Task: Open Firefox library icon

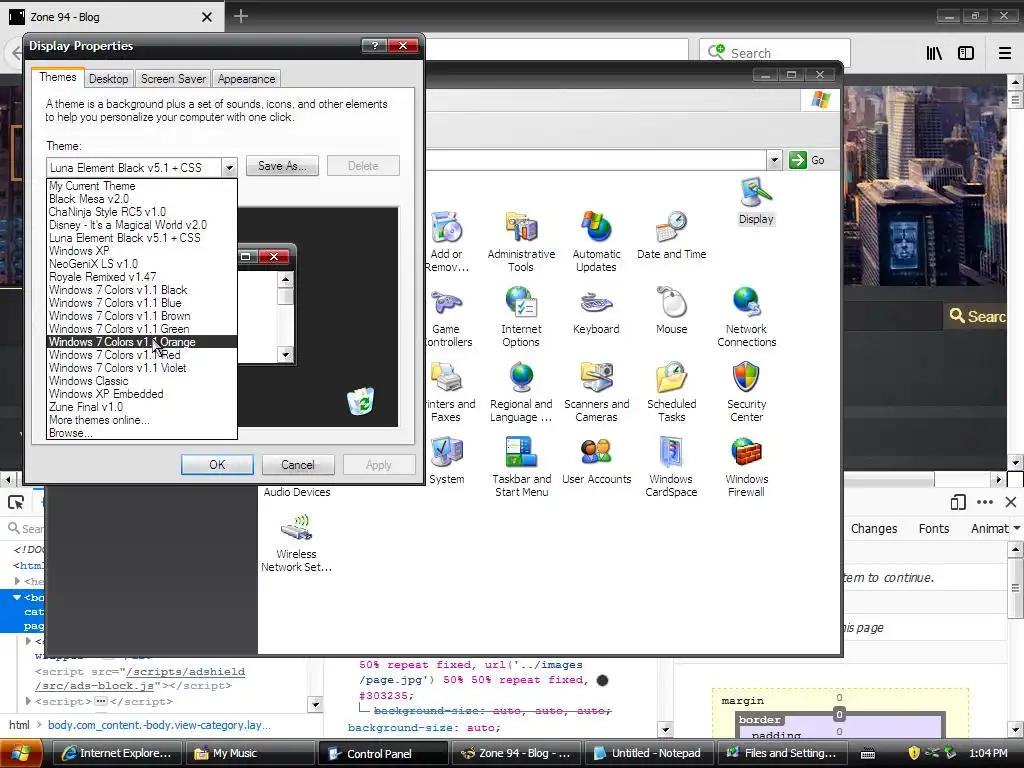Action: click(x=934, y=53)
